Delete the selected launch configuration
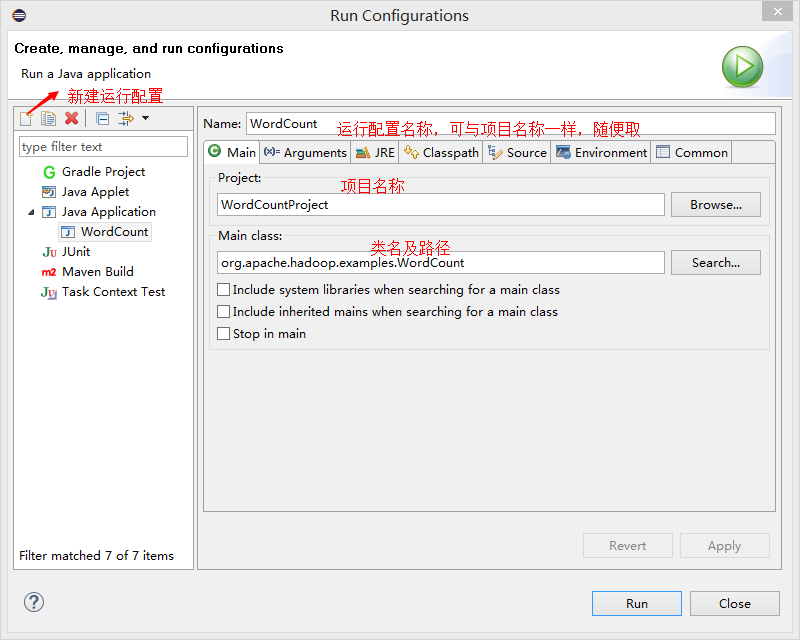This screenshot has height=640, width=800. click(x=71, y=118)
